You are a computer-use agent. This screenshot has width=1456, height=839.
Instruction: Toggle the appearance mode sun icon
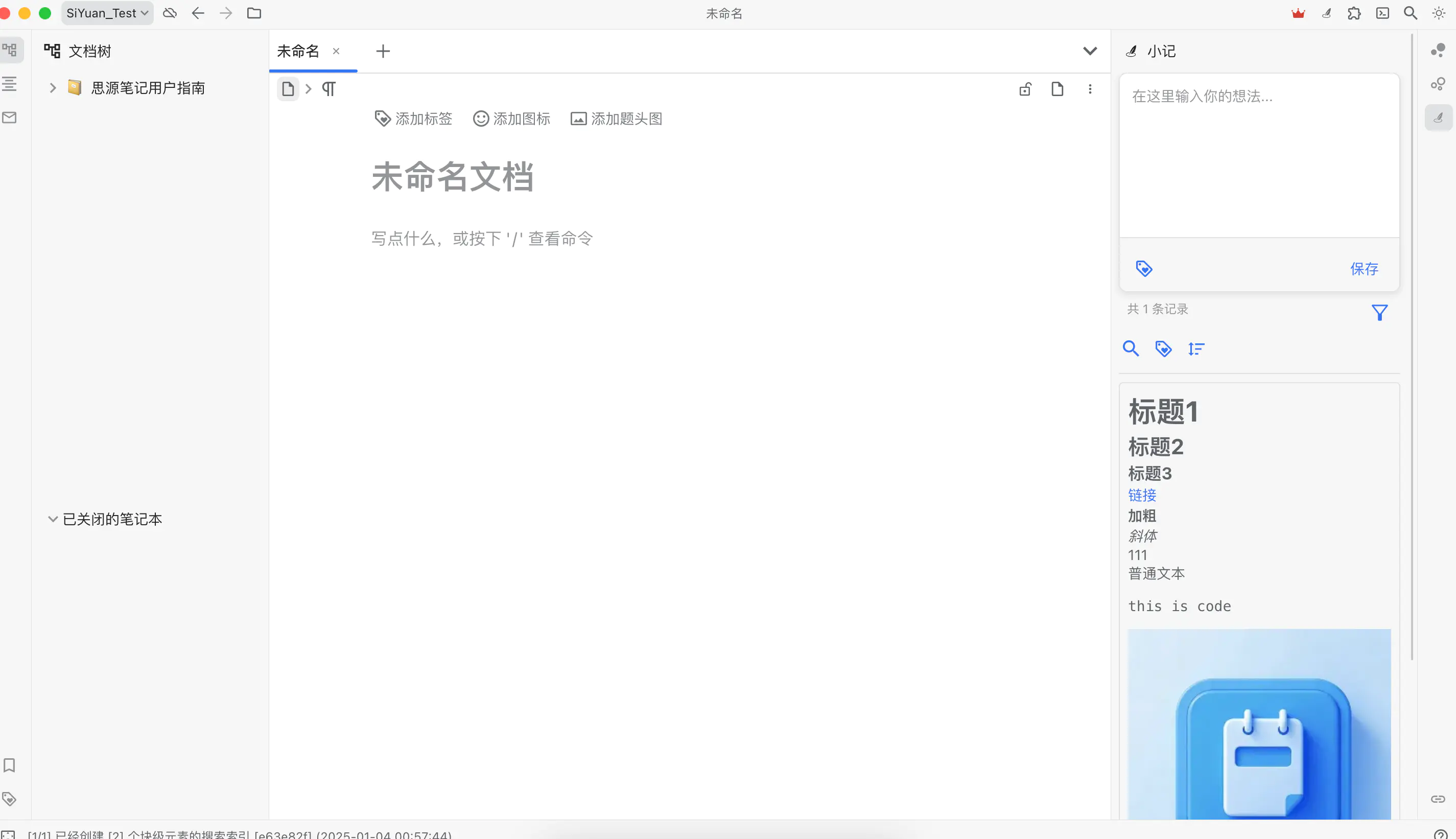tap(1439, 13)
